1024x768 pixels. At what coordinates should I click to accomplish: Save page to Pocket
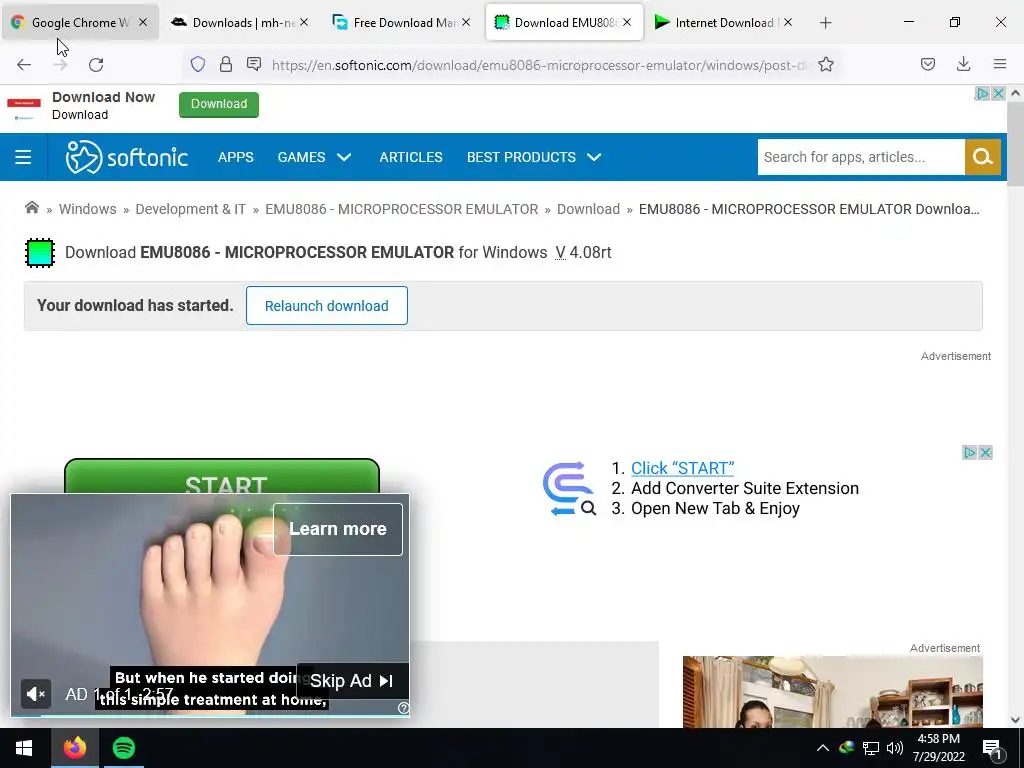click(927, 64)
